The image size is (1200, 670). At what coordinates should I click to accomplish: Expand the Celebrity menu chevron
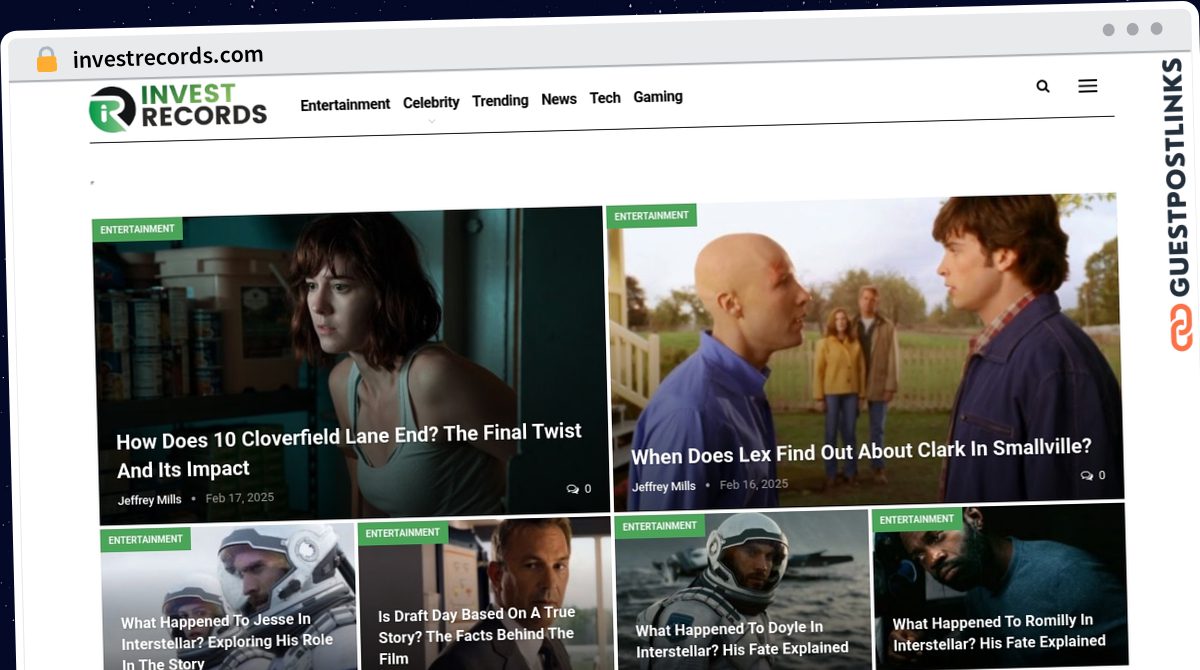click(432, 121)
